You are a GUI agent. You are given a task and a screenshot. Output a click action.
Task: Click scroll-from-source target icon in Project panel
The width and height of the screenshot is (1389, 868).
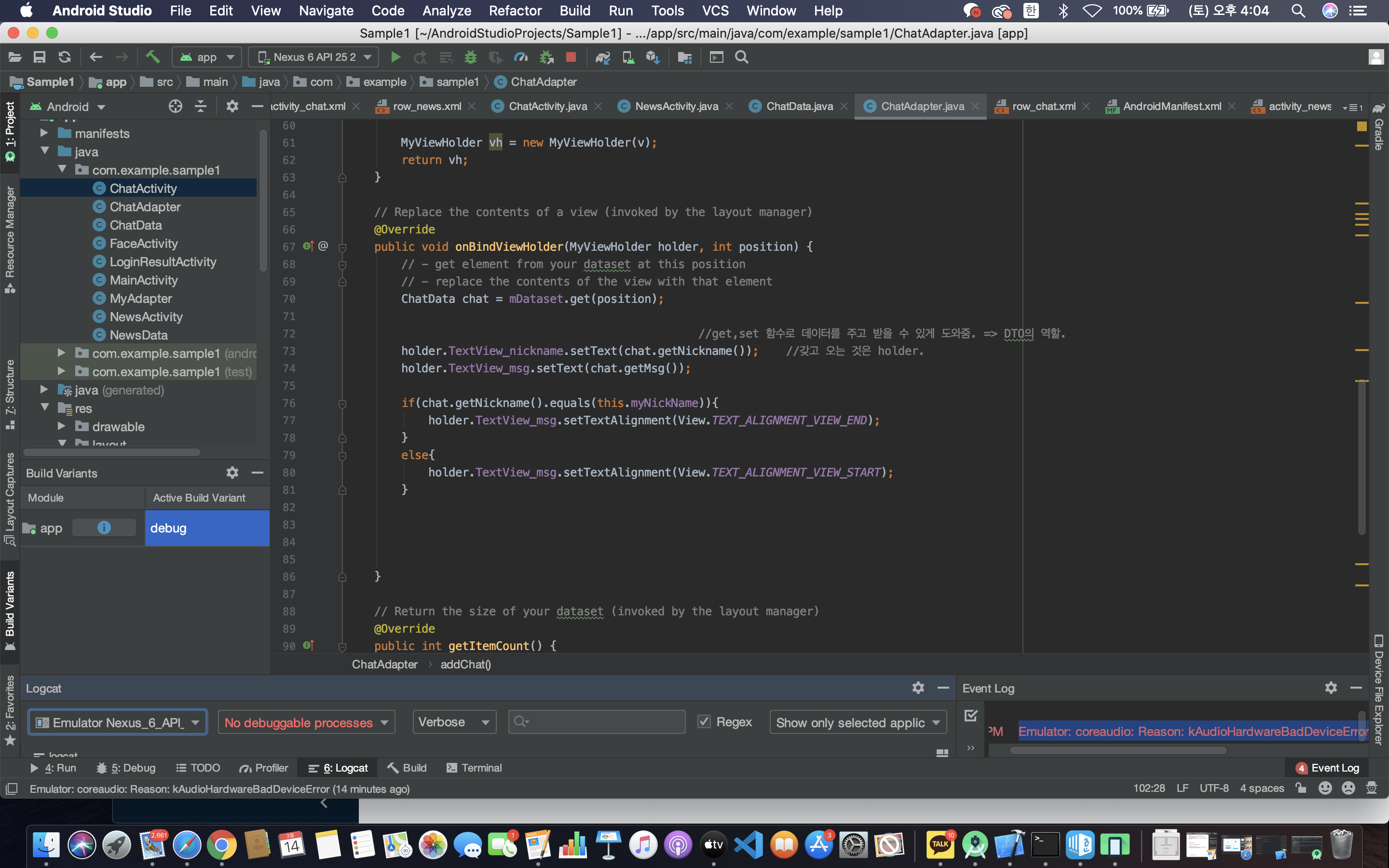(x=175, y=106)
